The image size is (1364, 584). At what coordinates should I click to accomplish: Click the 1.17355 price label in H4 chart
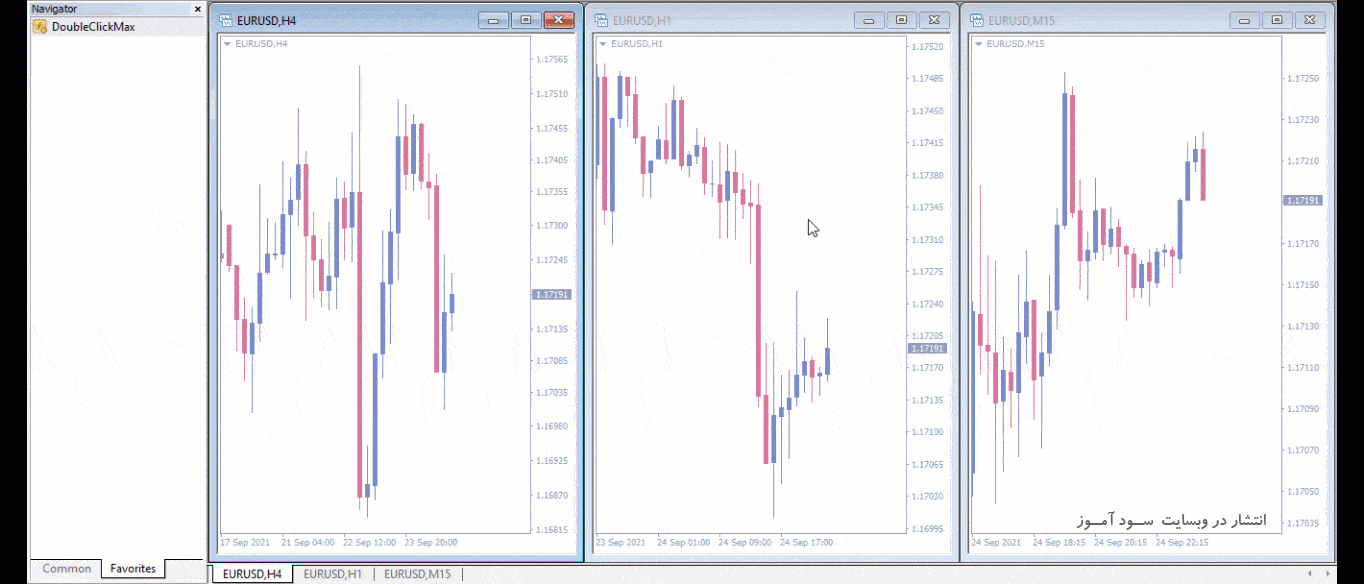point(552,192)
